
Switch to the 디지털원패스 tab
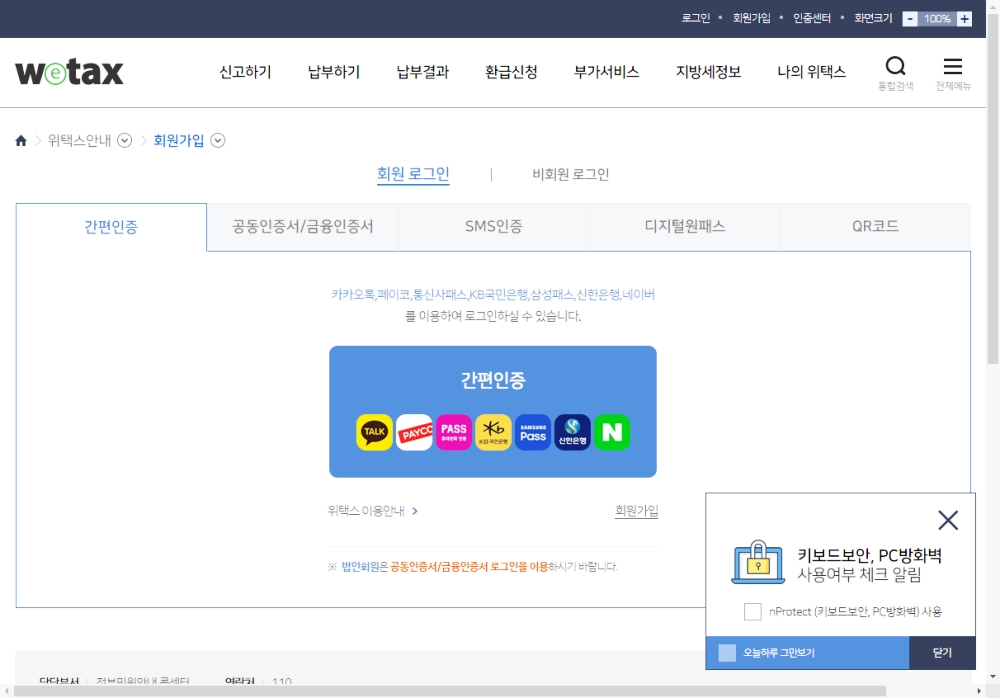684,226
